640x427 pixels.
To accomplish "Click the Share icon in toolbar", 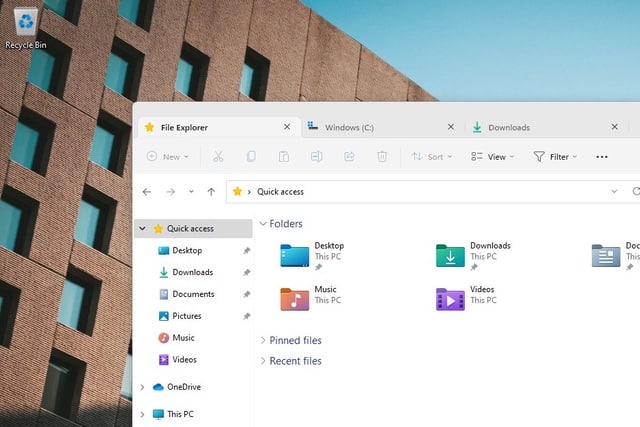I will pyautogui.click(x=349, y=157).
